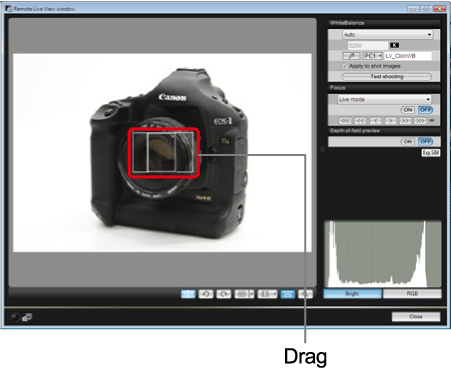The width and height of the screenshot is (451, 368).
Task: Turn Focus ON
Action: click(408, 110)
